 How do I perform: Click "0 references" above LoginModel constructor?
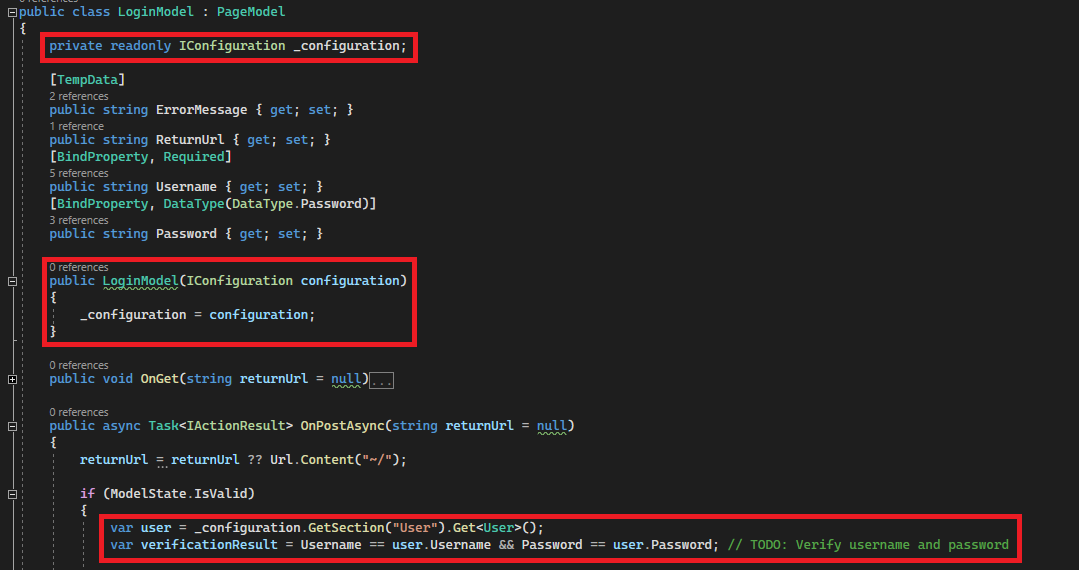pyautogui.click(x=78, y=267)
